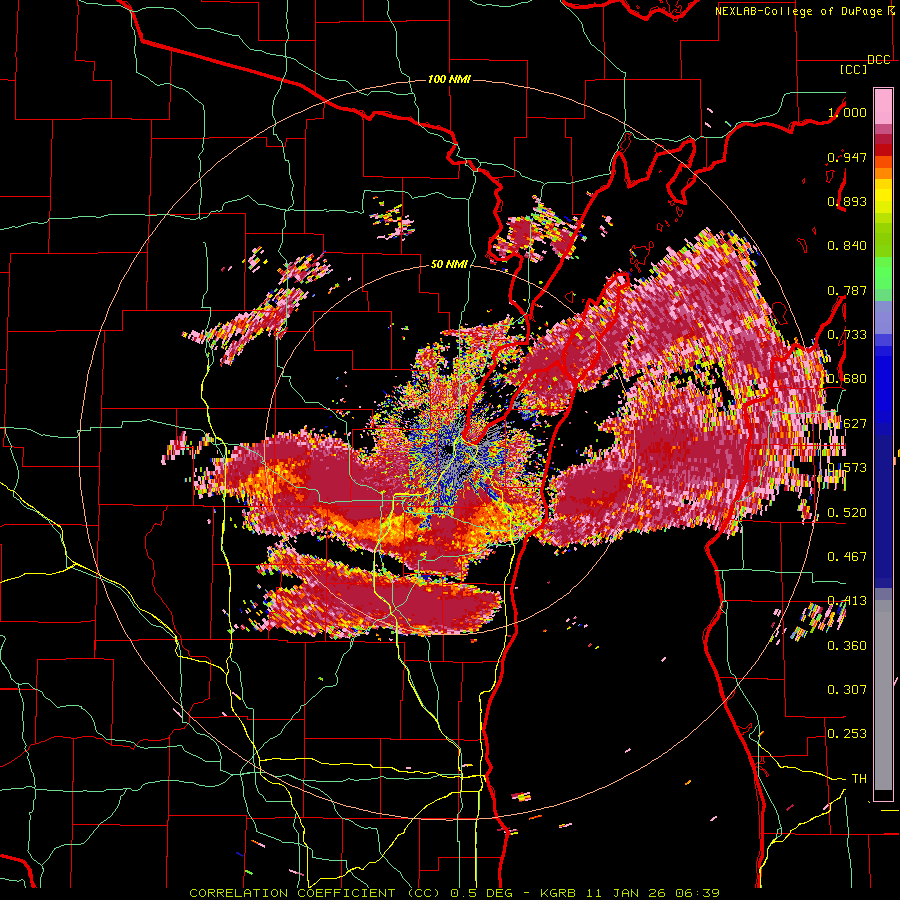The width and height of the screenshot is (900, 900).
Task: Click the 0.307 scale value
Action: tap(847, 689)
